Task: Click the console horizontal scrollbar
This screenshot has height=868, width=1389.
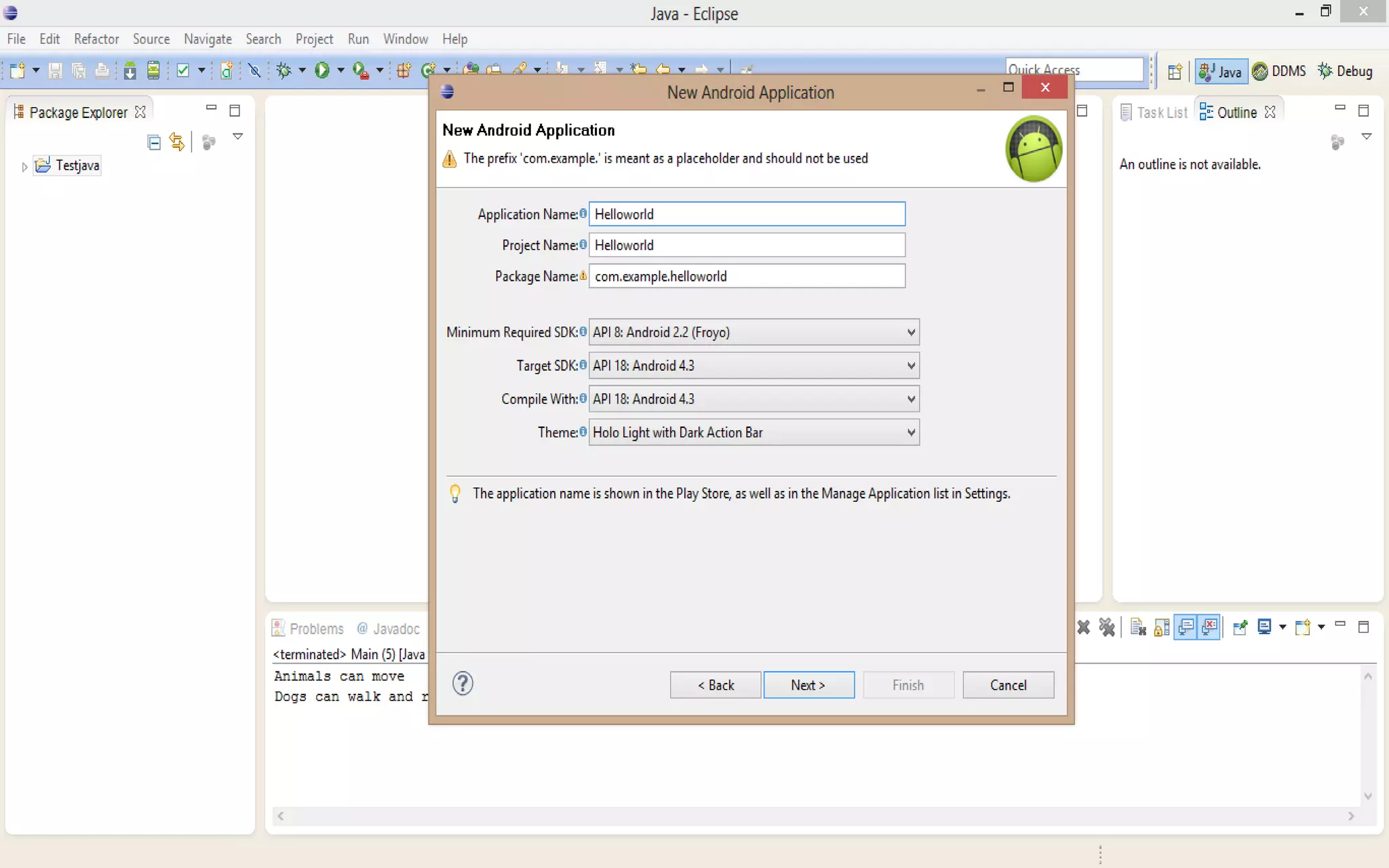Action: (816, 816)
